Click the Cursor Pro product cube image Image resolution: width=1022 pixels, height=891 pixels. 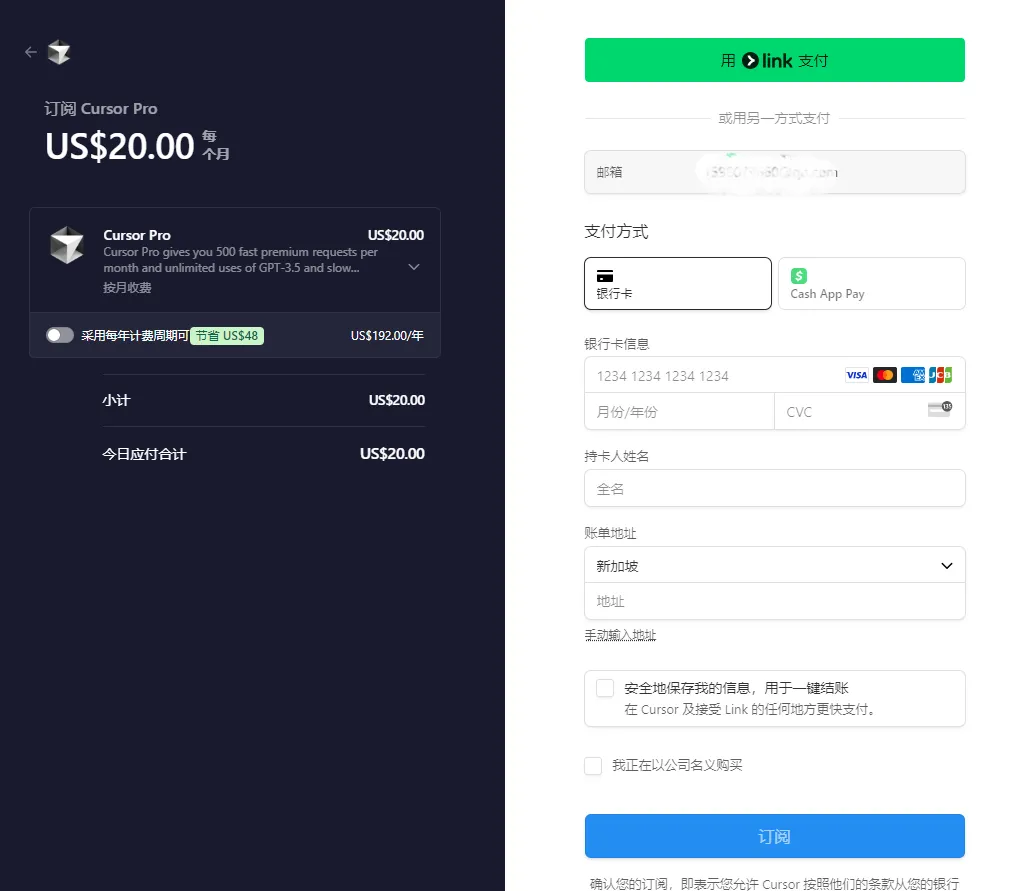pyautogui.click(x=67, y=245)
